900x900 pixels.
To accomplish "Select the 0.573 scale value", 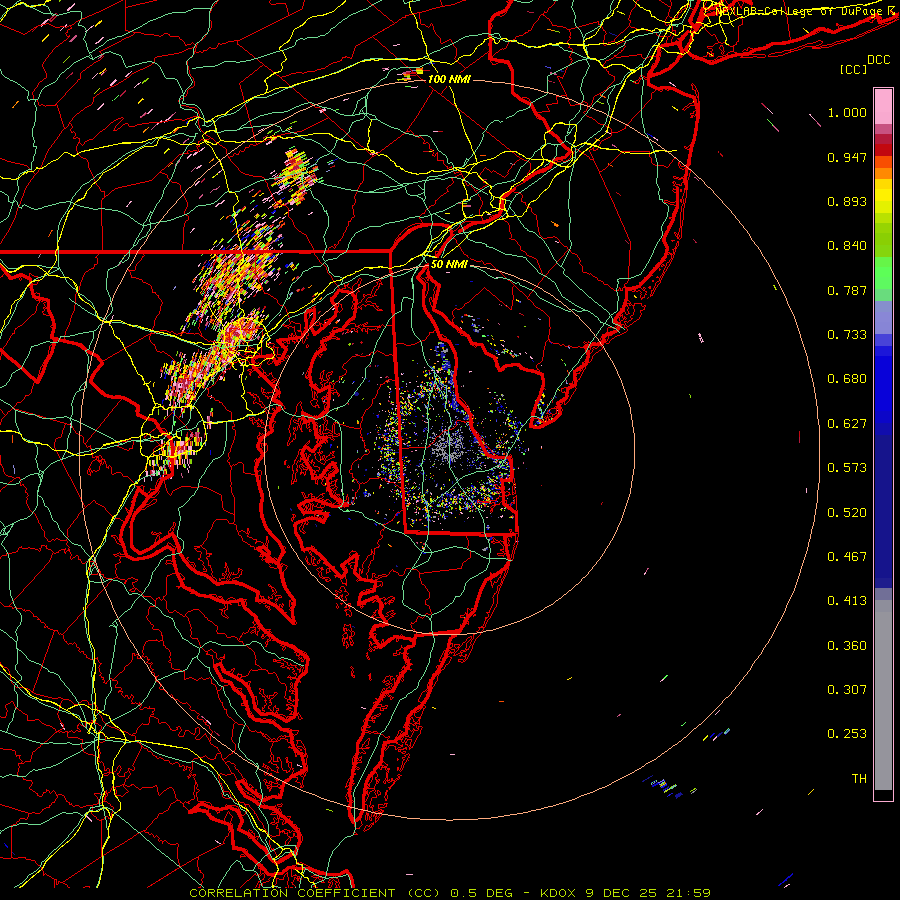I will tap(847, 468).
